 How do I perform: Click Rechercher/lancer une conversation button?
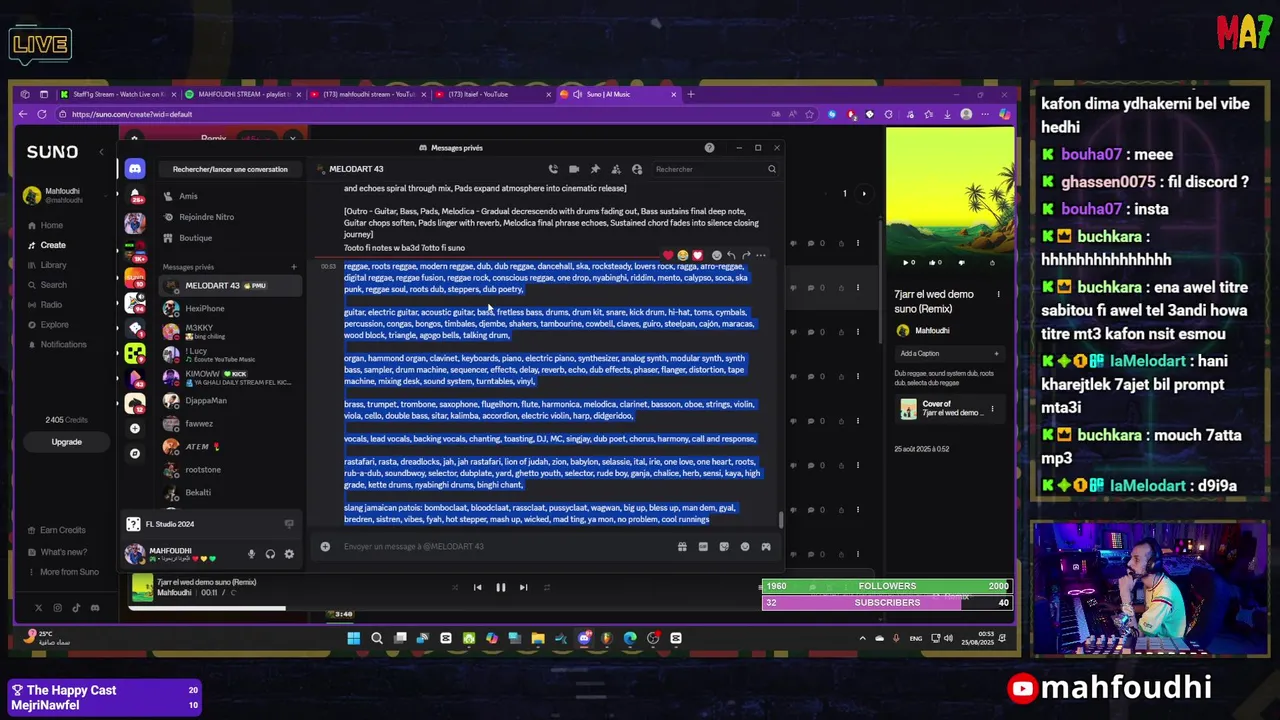[x=230, y=169]
